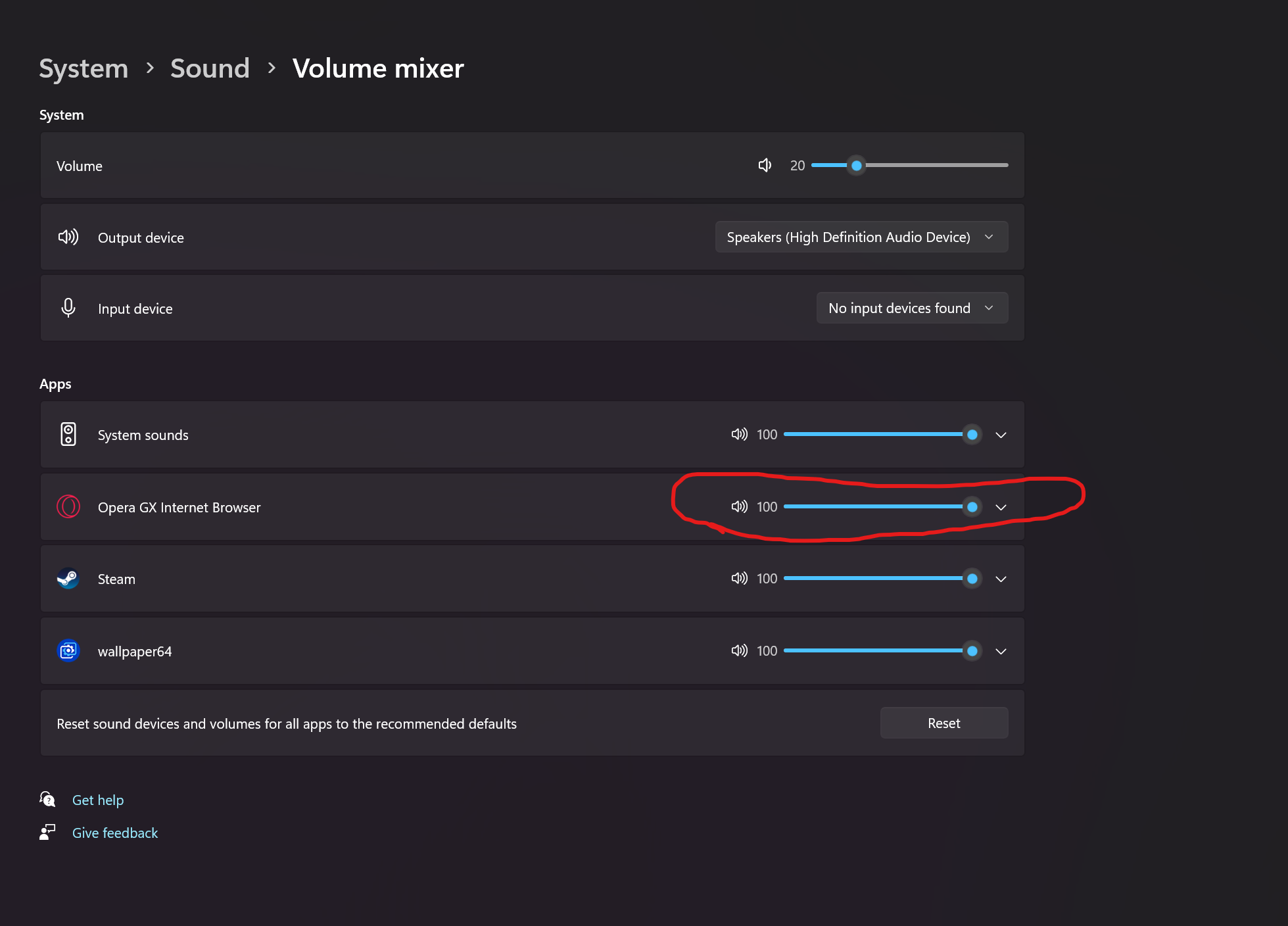The image size is (1288, 926).
Task: Navigate to System in breadcrumb
Action: 83,68
